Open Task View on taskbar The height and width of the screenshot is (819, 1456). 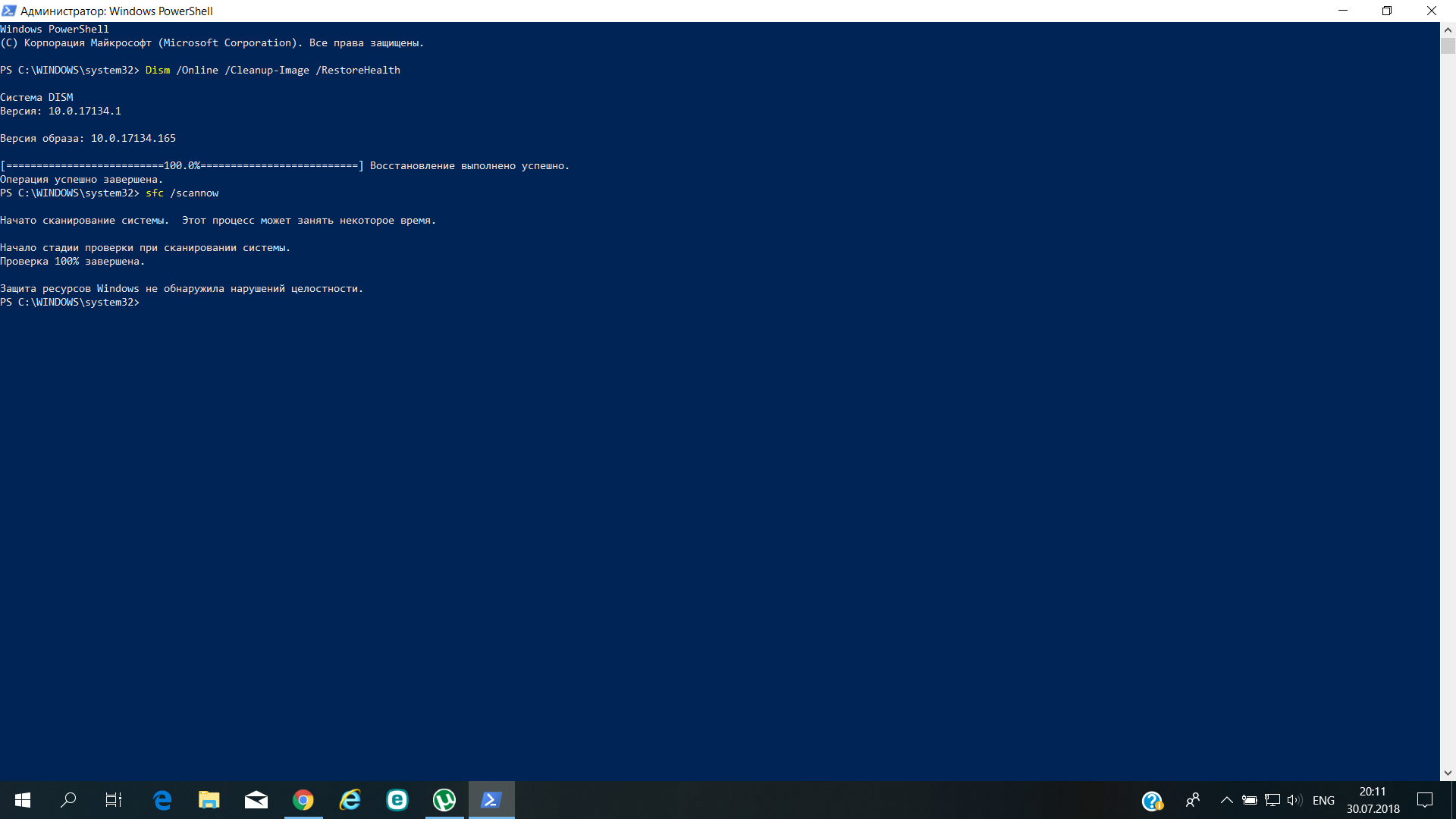pyautogui.click(x=114, y=800)
